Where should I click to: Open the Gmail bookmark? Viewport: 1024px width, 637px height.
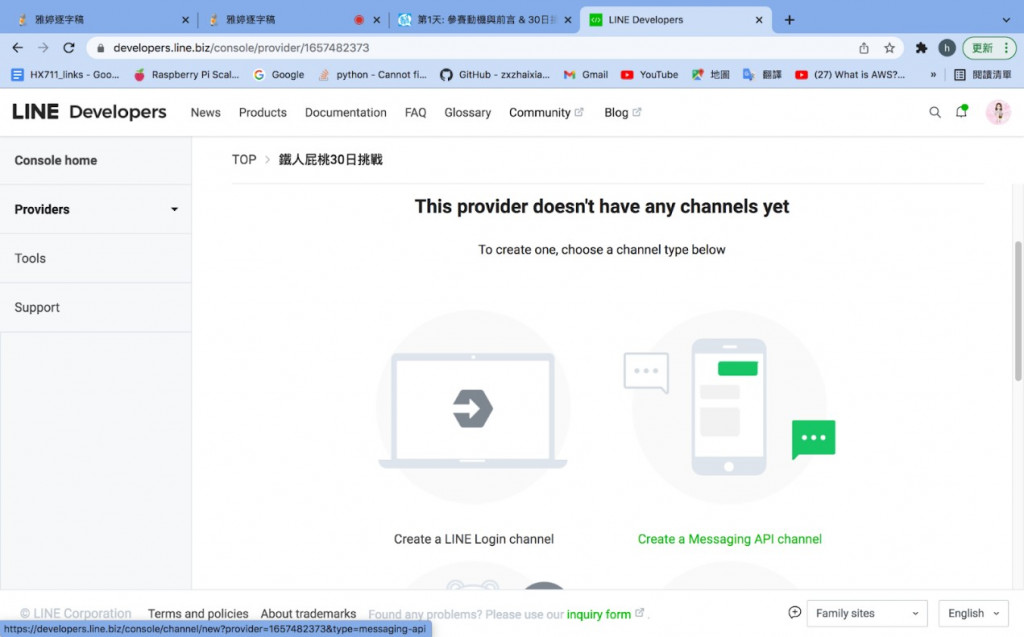pyautogui.click(x=586, y=74)
